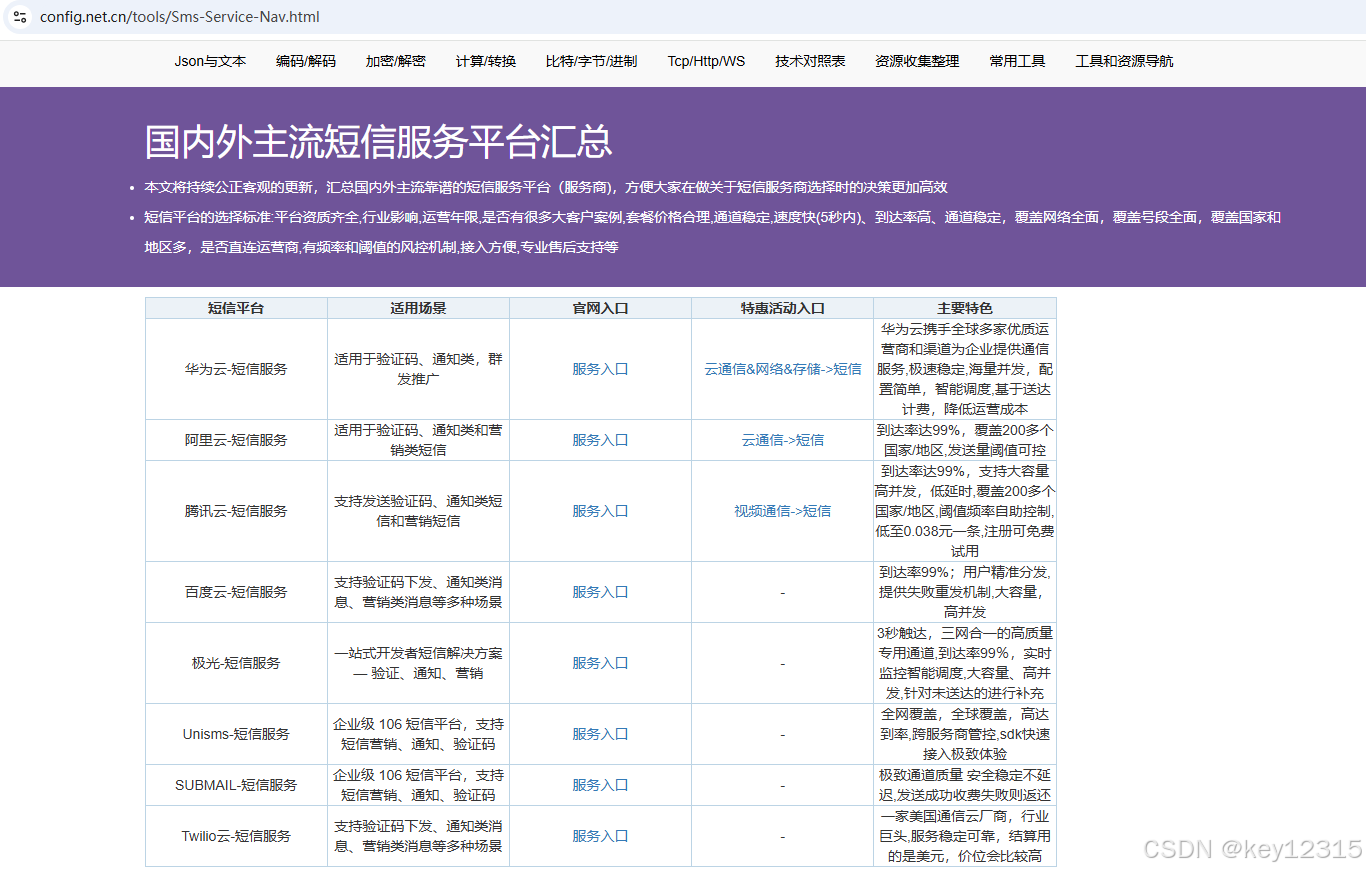
Task: Open the 编码/解码 menu
Action: coord(306,61)
